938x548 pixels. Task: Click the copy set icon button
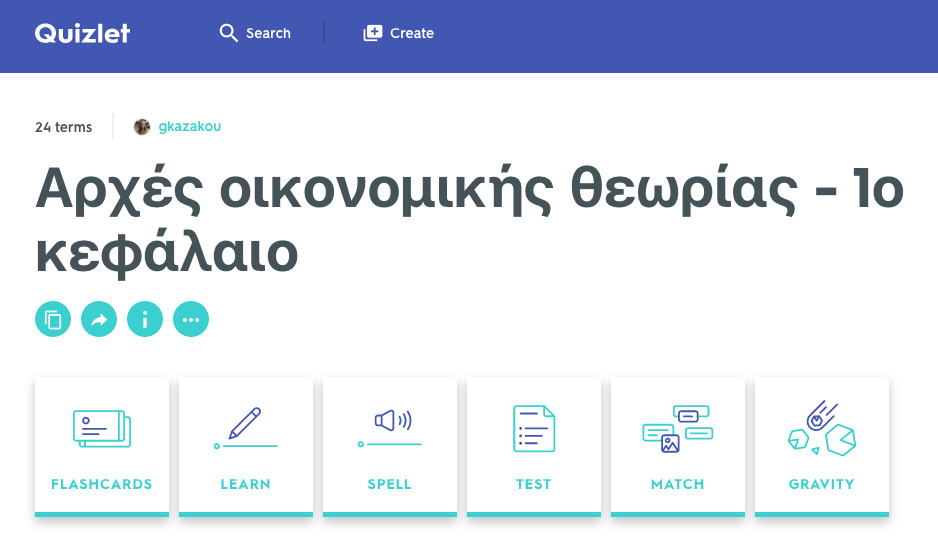click(53, 319)
